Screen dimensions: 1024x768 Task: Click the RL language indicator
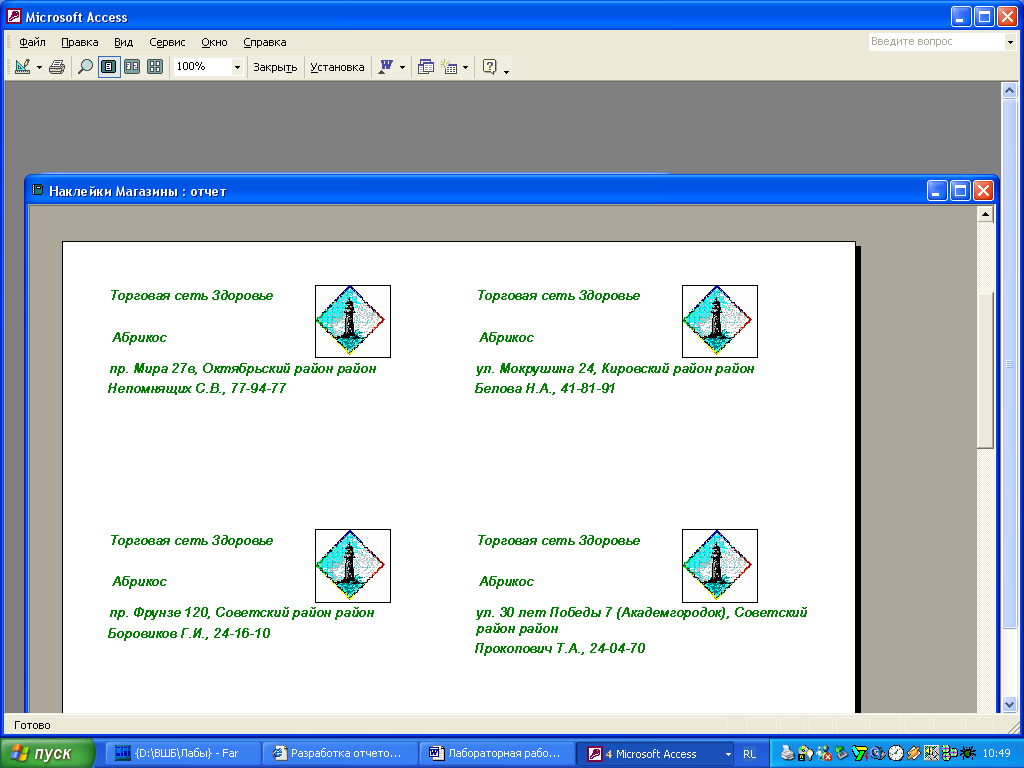pyautogui.click(x=749, y=754)
